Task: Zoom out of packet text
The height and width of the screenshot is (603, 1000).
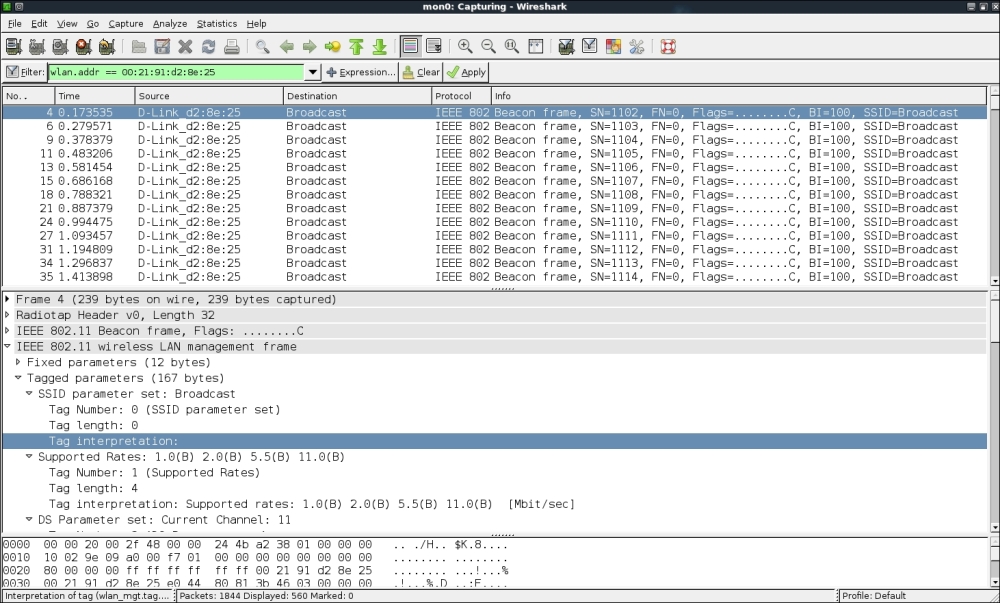Action: (x=489, y=47)
